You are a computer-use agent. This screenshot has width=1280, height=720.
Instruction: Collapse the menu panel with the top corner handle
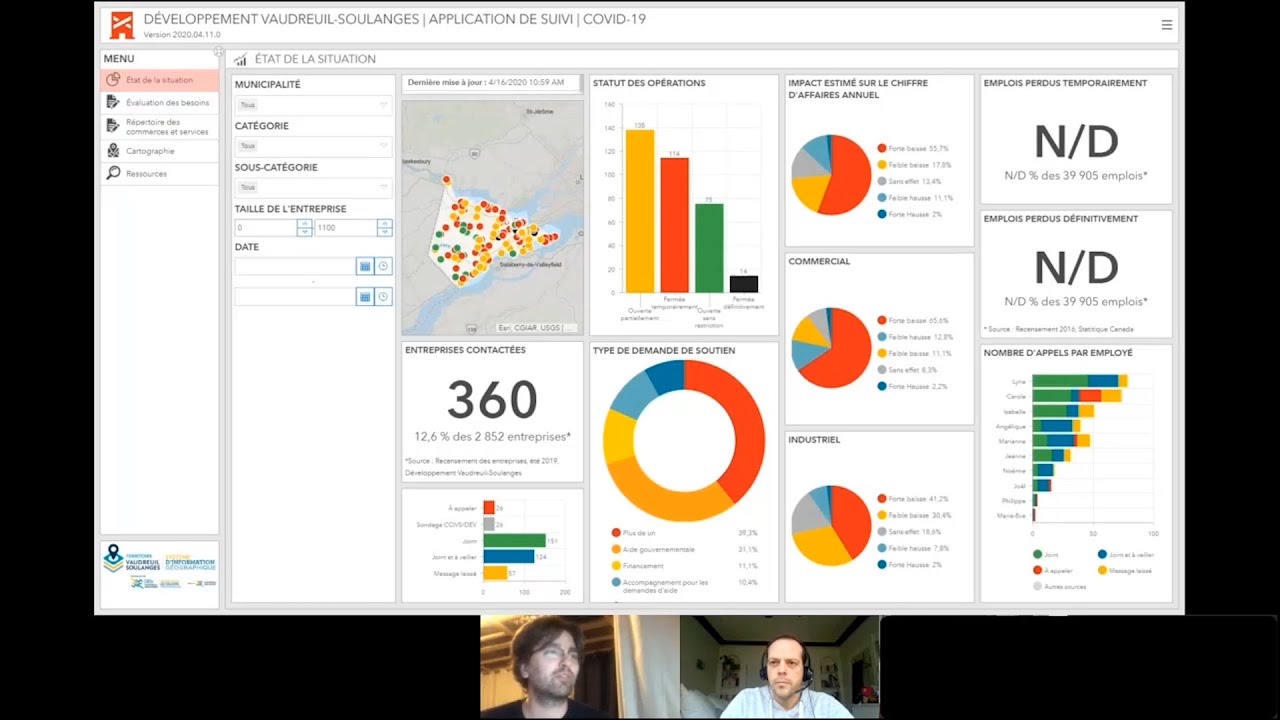click(x=218, y=52)
